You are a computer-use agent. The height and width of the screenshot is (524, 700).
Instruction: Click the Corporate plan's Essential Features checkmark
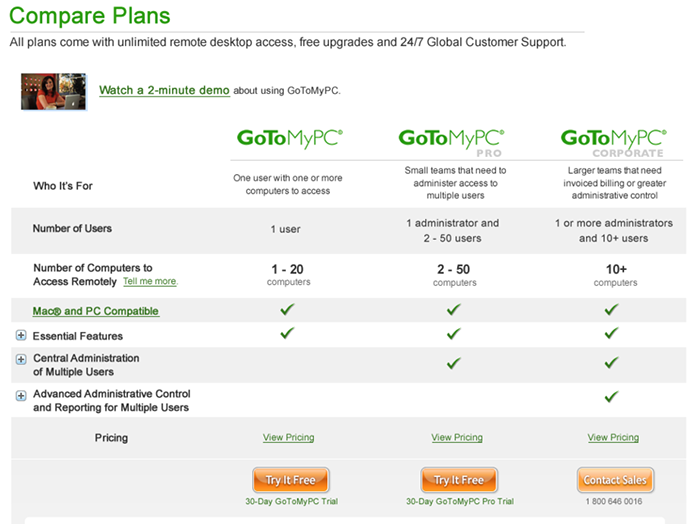point(612,333)
